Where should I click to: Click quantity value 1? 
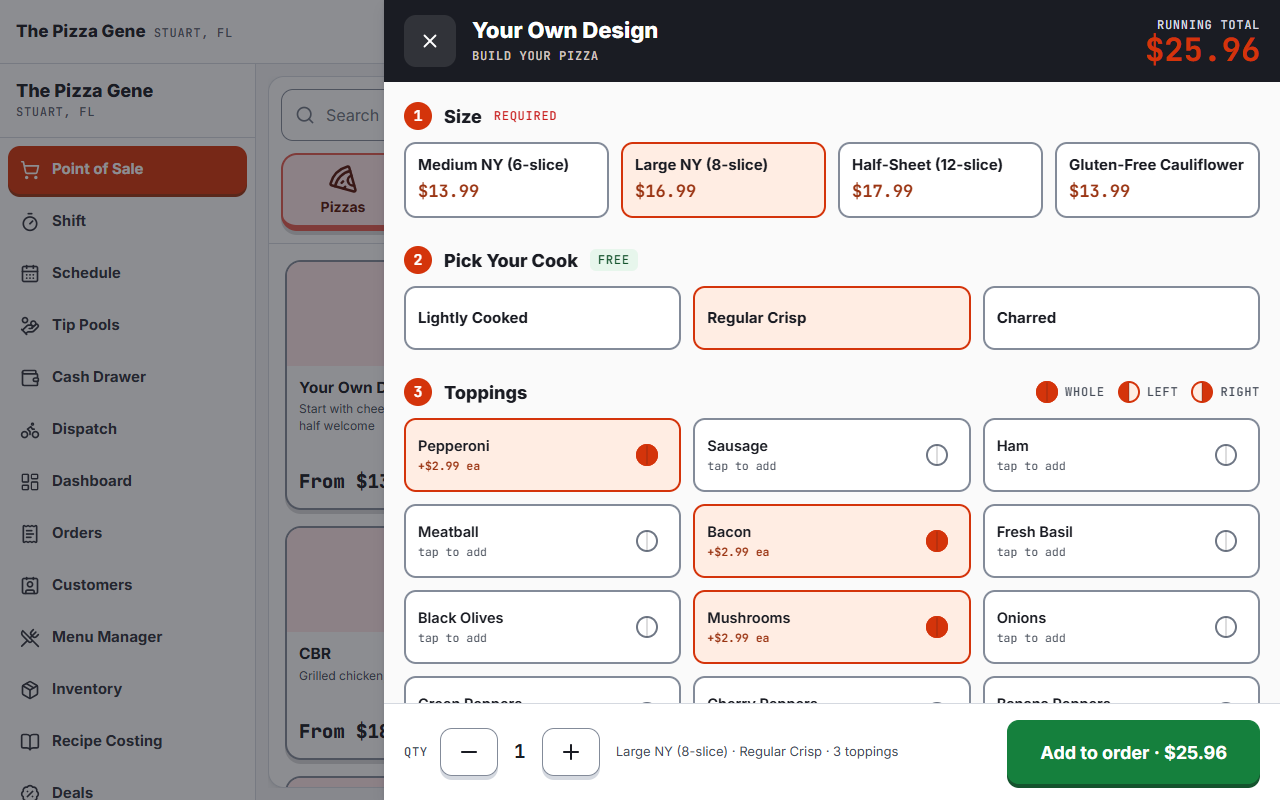(x=520, y=752)
